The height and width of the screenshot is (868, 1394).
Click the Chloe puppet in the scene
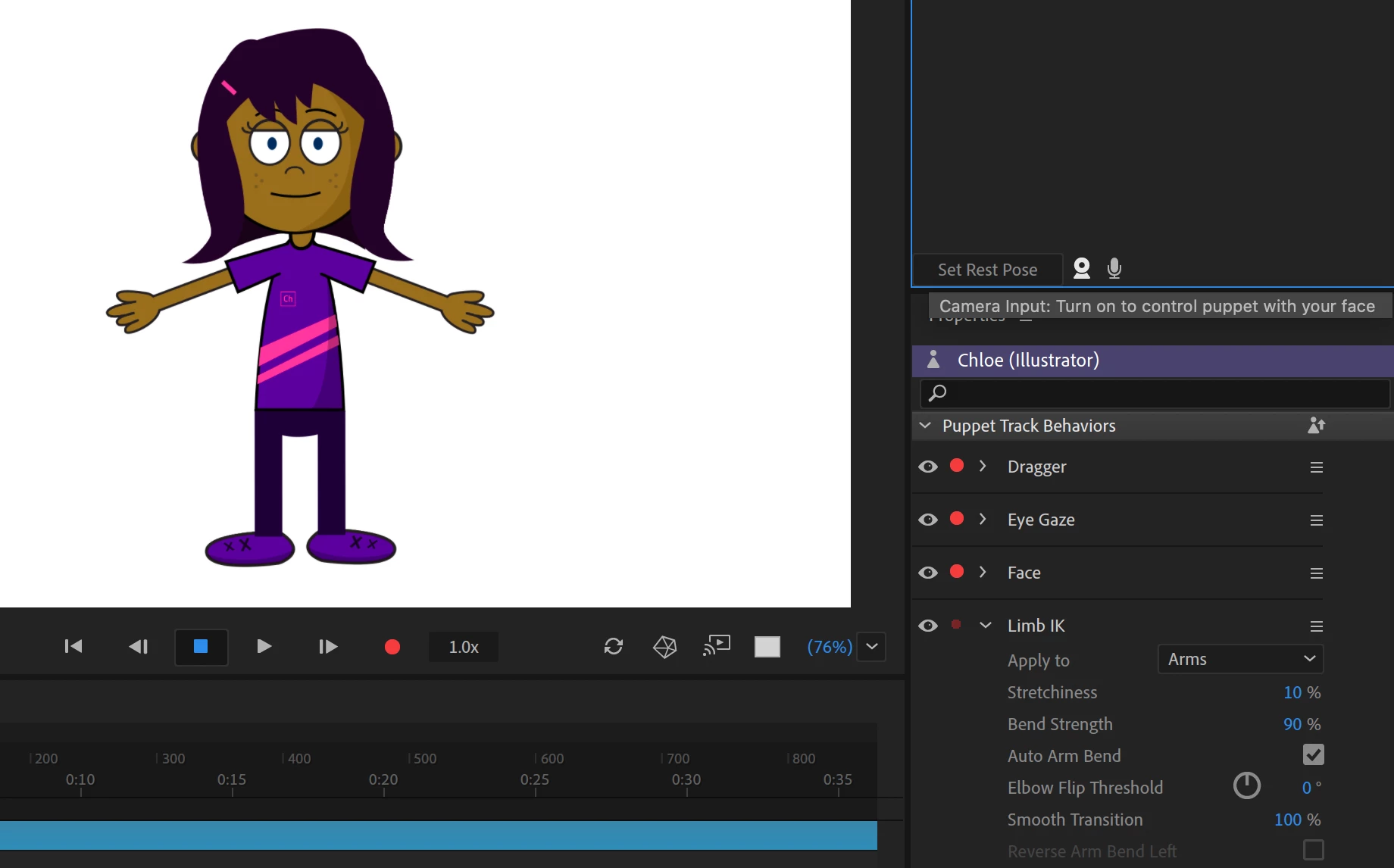[x=299, y=297]
